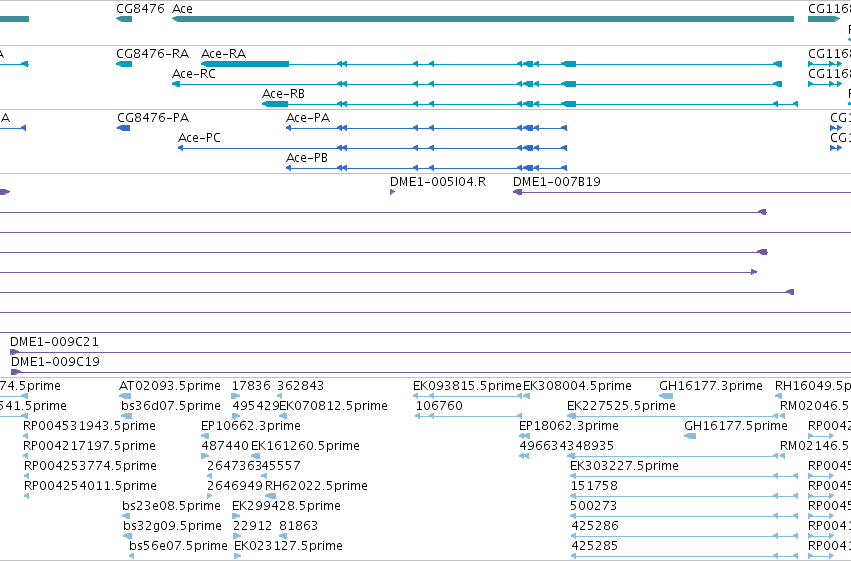Open the CG8476-PA protein label
The height and width of the screenshot is (561, 851).
tap(153, 118)
